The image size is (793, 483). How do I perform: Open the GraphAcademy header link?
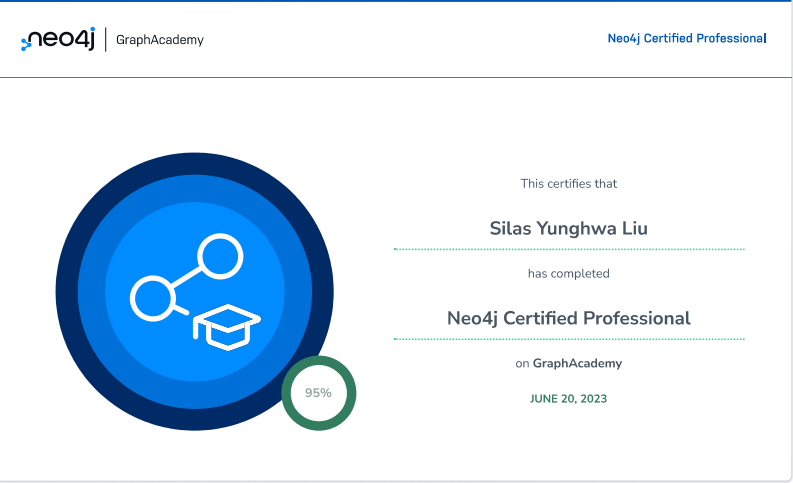[x=160, y=40]
